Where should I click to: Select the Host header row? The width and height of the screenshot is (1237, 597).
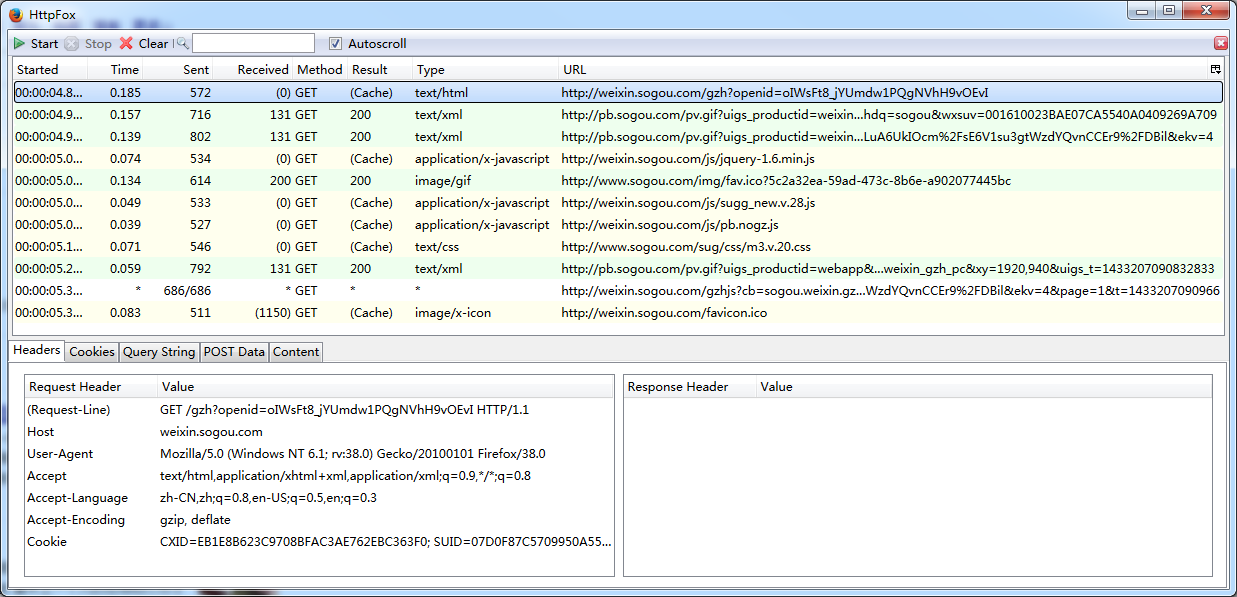[x=320, y=432]
